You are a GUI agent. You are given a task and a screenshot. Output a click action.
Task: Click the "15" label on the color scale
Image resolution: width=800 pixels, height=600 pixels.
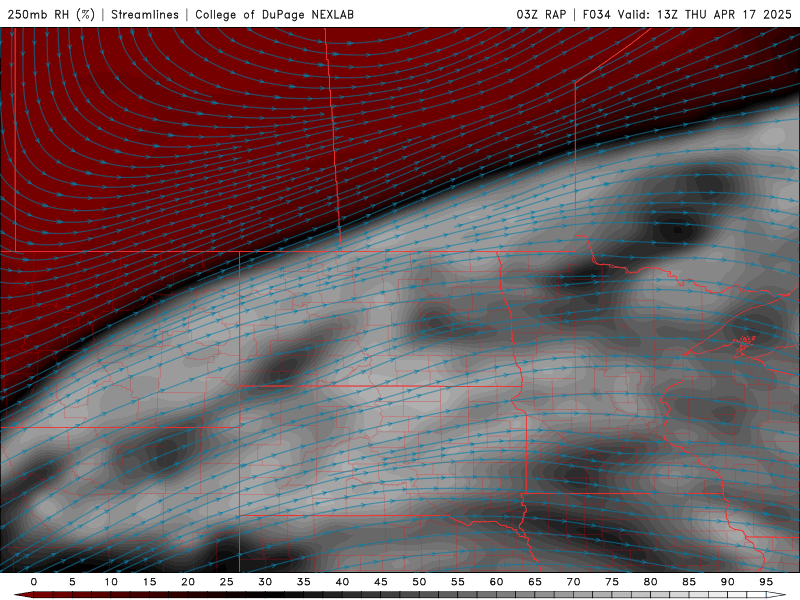click(x=149, y=582)
